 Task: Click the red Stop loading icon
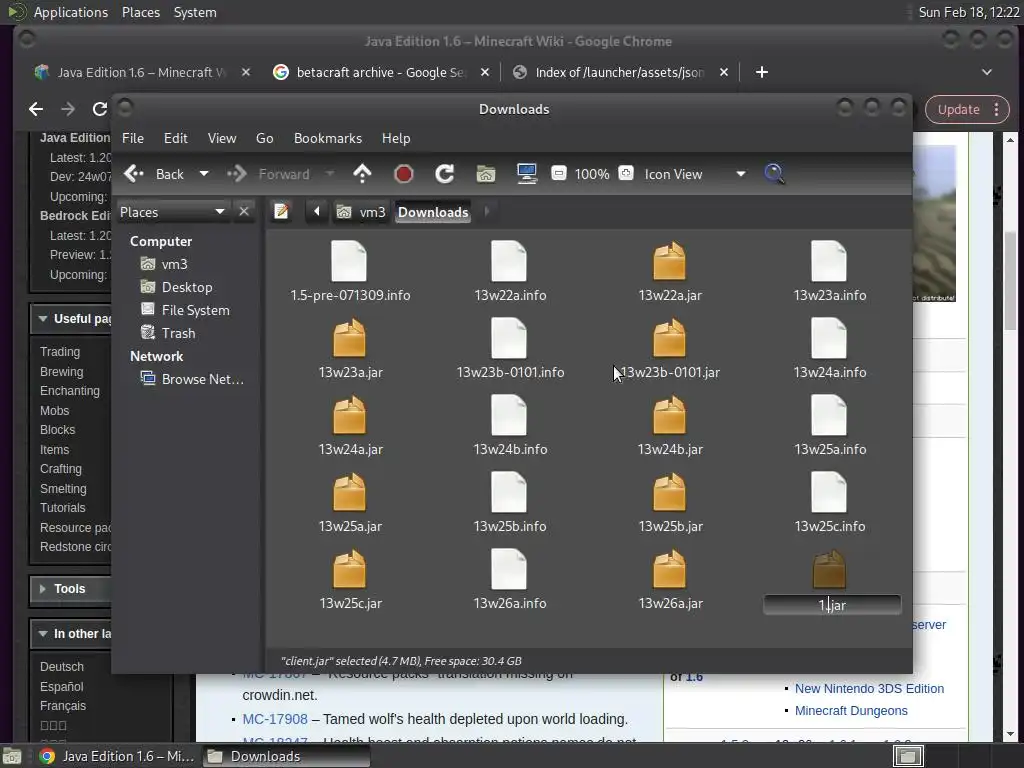click(404, 174)
